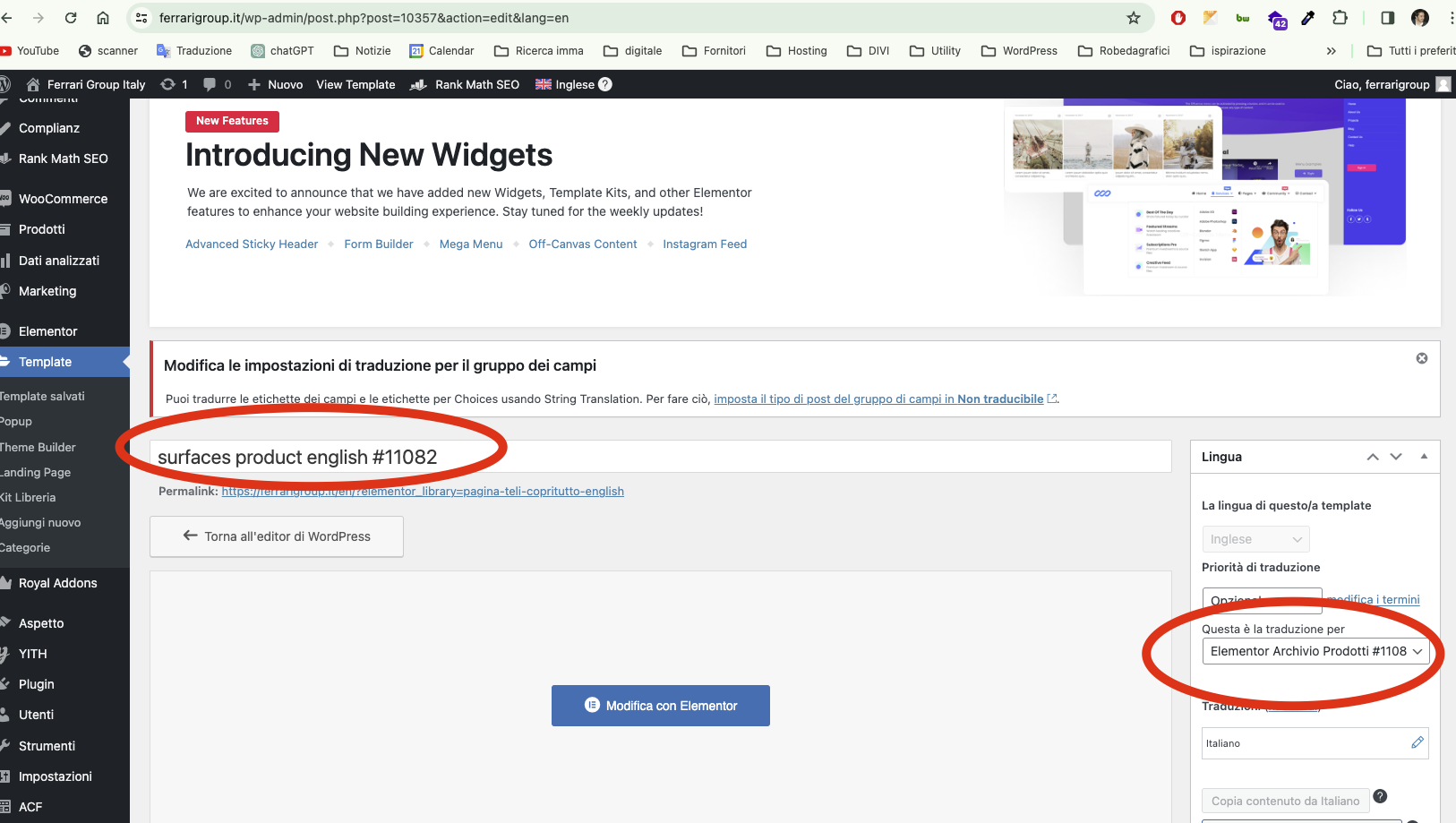Click Torna all'editor di WordPress button
This screenshot has width=1456, height=823.
277,536
